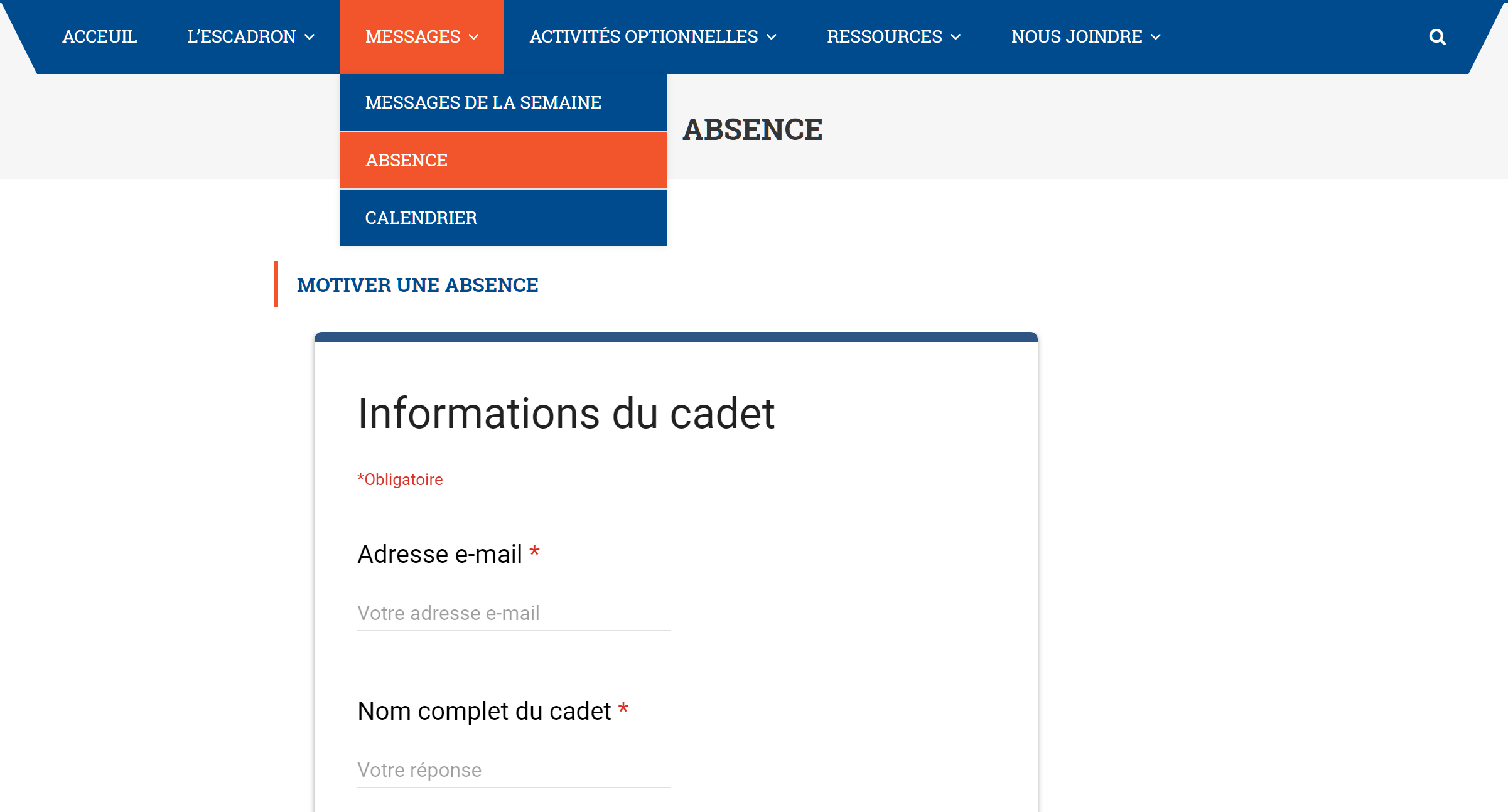
Task: Click the MOTIVER UNE ABSENCE heading
Action: coord(417,285)
